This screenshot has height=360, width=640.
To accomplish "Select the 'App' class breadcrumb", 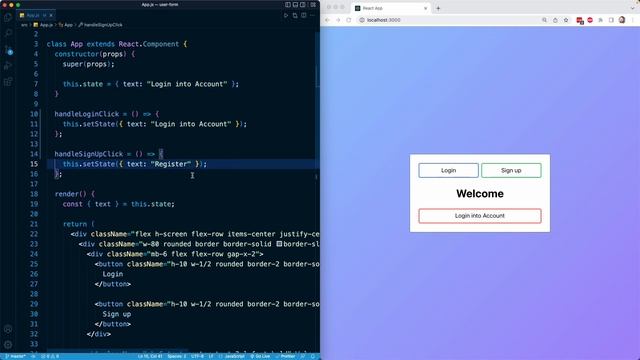I will click(66, 25).
